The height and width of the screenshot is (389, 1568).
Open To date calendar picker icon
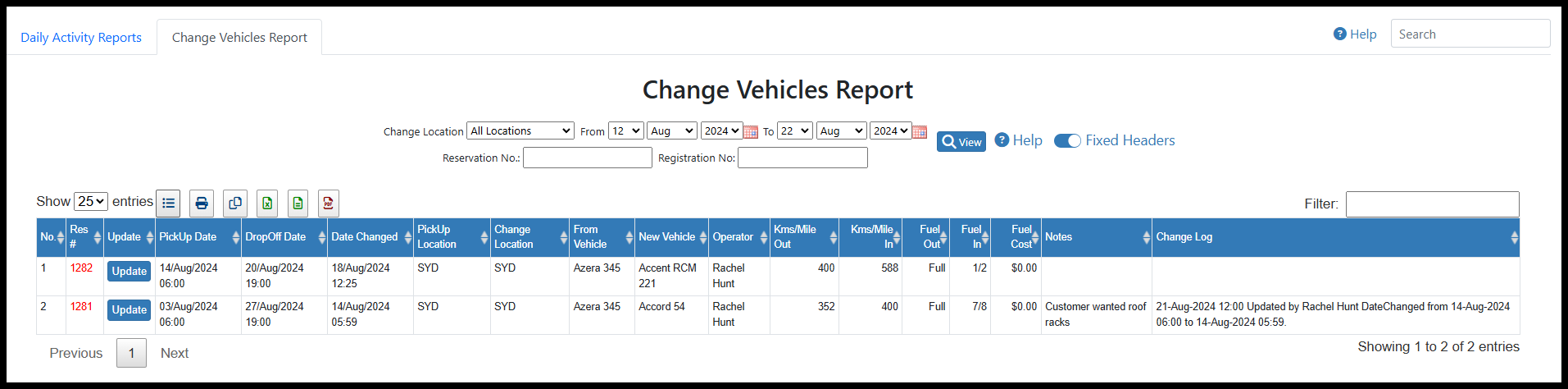[920, 132]
